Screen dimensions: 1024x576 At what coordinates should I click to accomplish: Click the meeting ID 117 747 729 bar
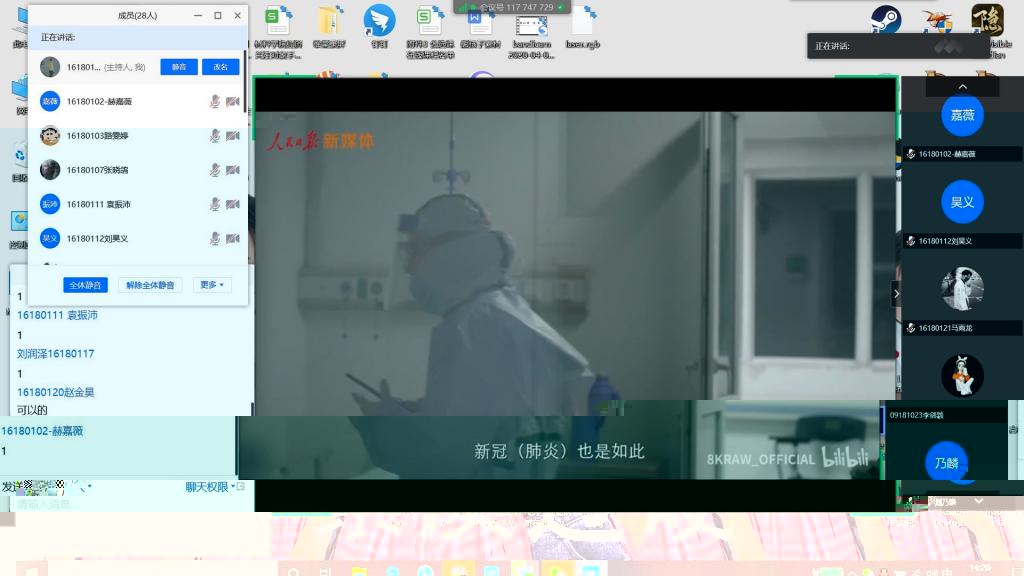512,7
